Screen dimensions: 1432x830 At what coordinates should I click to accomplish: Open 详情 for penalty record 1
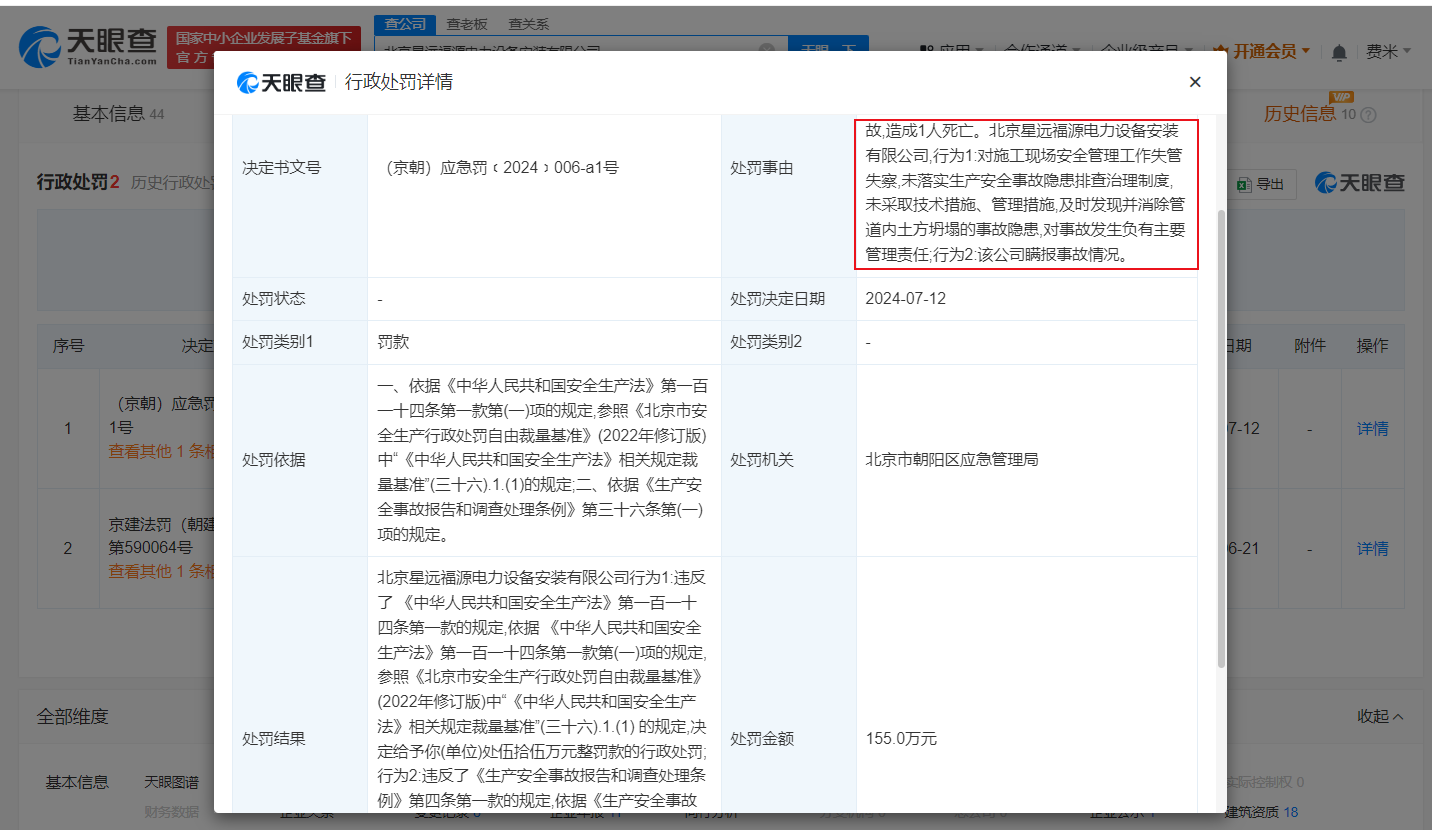pyautogui.click(x=1372, y=428)
